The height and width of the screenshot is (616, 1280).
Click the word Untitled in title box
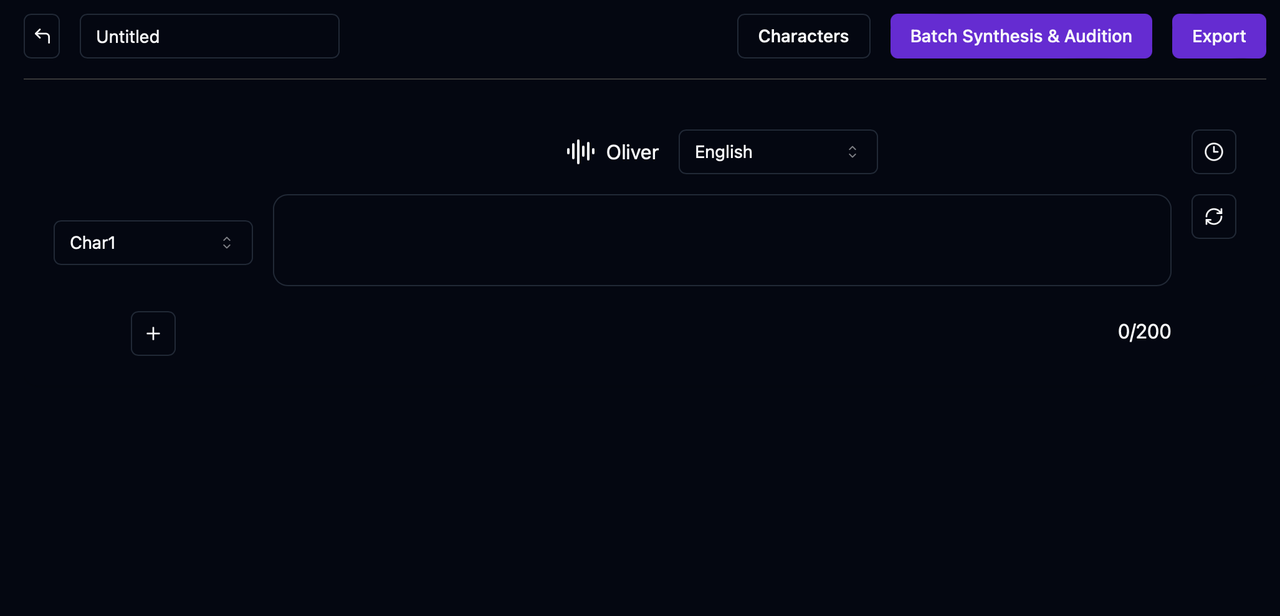pos(128,37)
